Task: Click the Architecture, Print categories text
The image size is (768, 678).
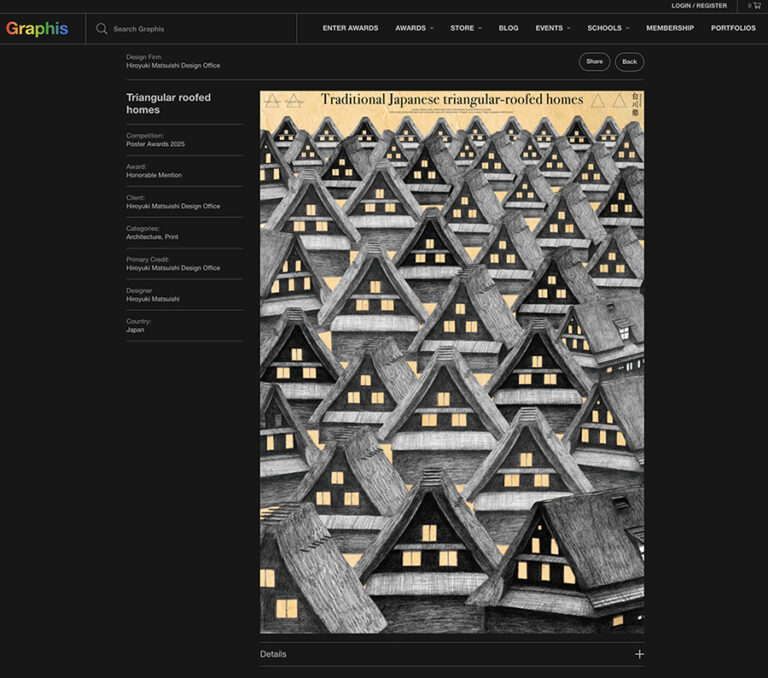Action: (152, 237)
